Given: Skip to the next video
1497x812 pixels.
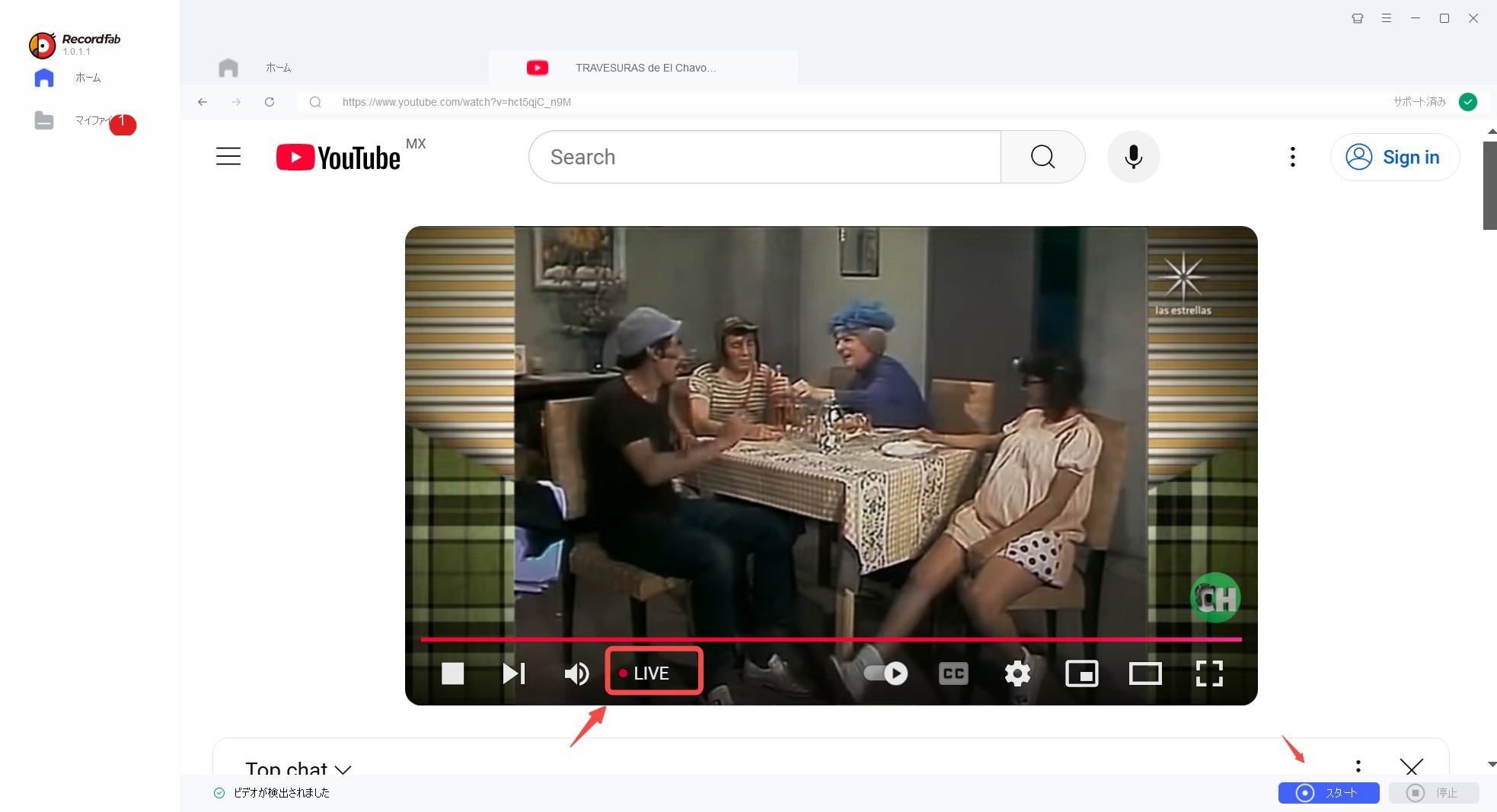Looking at the screenshot, I should 514,673.
